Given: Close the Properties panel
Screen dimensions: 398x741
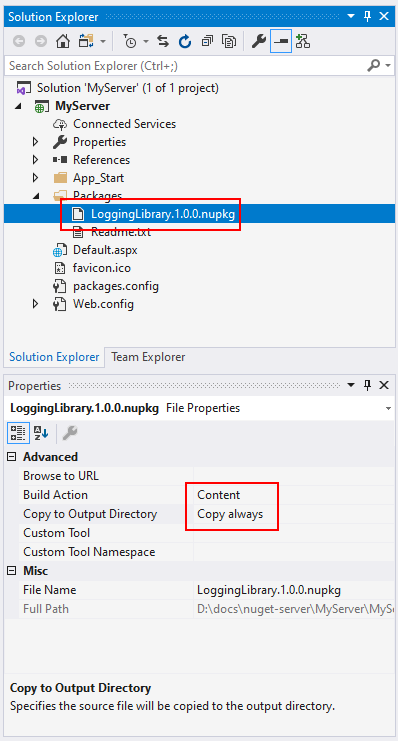Looking at the screenshot, I should click(x=384, y=386).
